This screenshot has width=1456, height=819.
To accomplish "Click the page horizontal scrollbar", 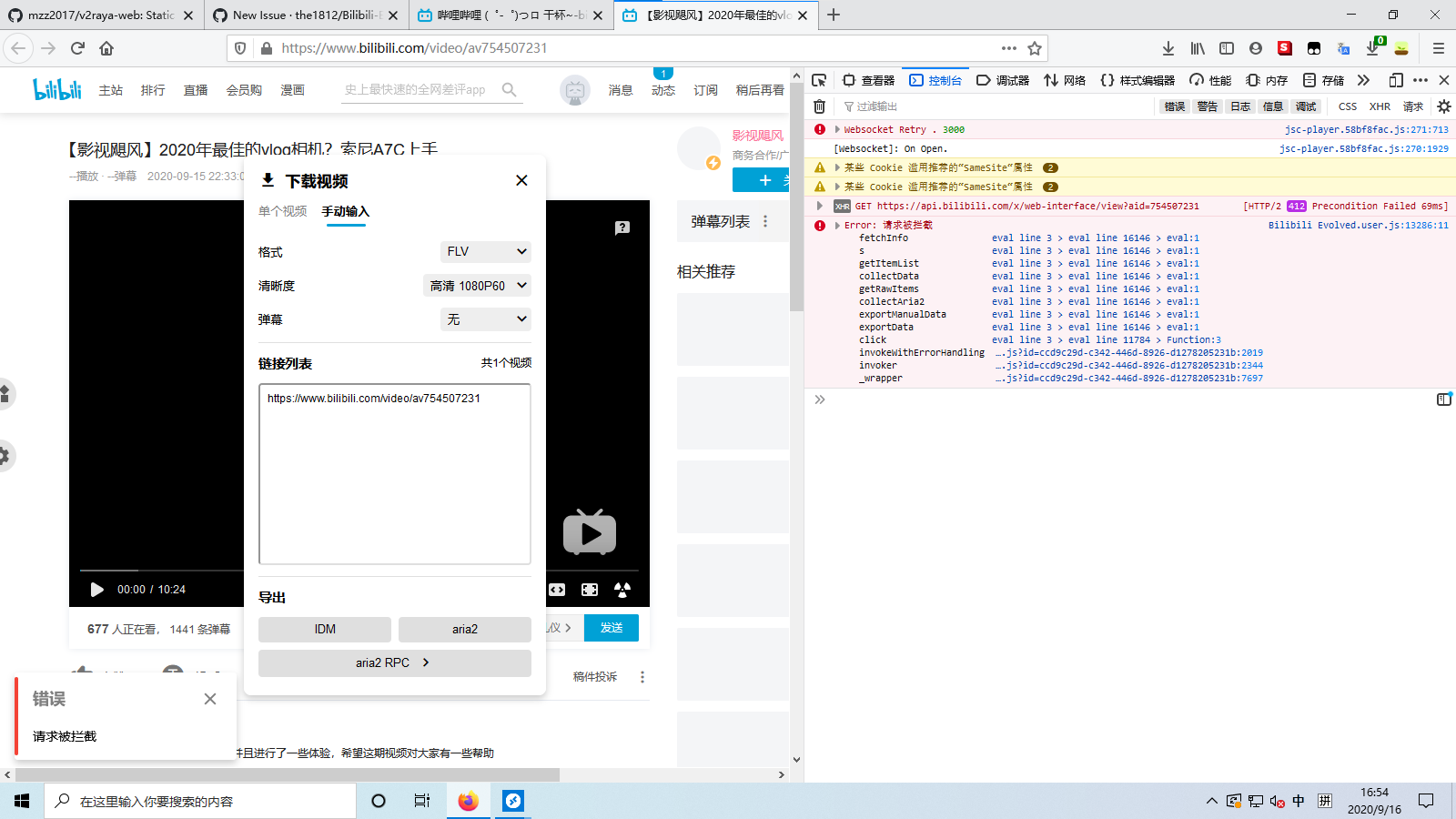I will (x=288, y=774).
